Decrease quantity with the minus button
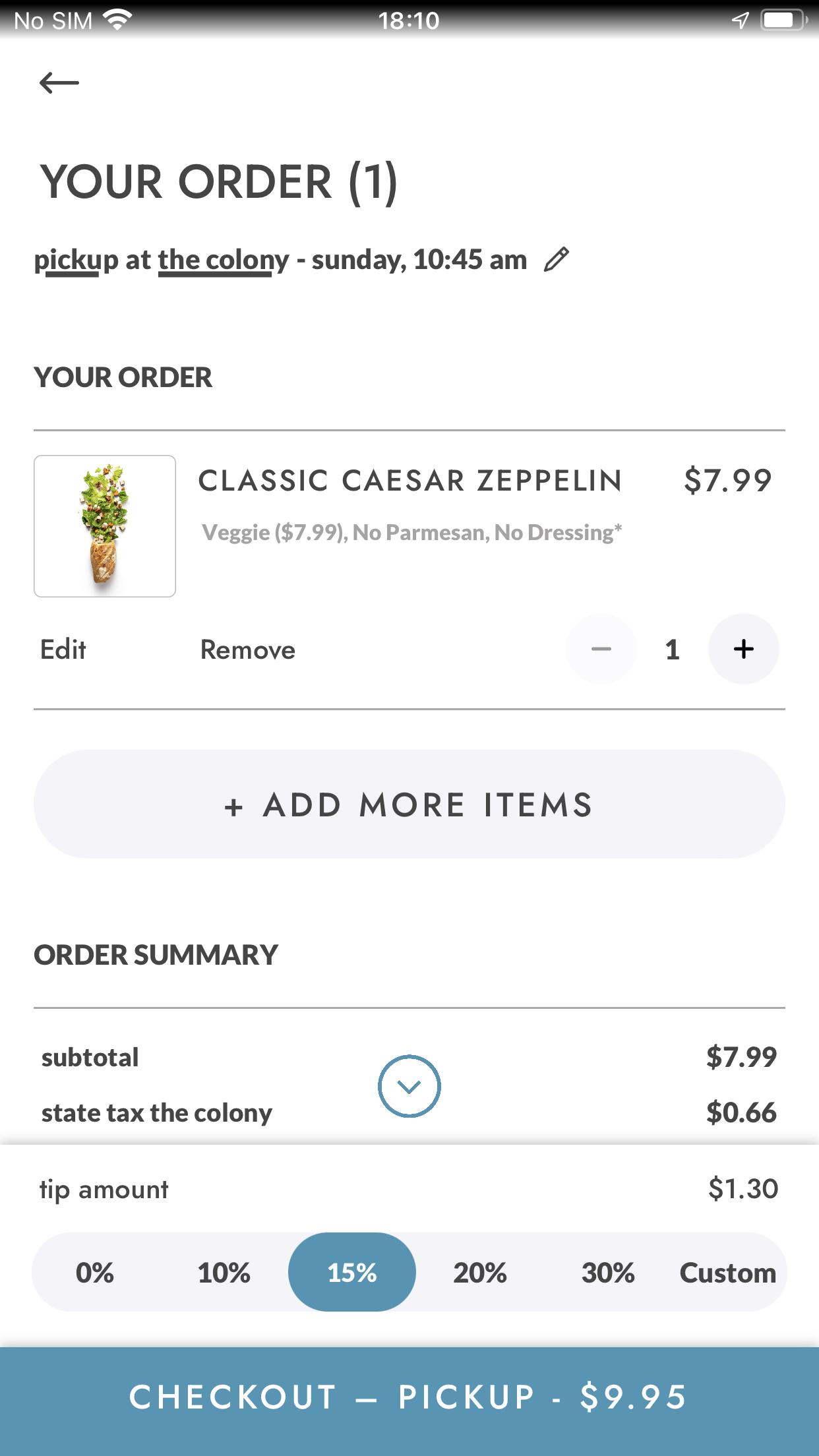Viewport: 819px width, 1456px height. point(601,649)
